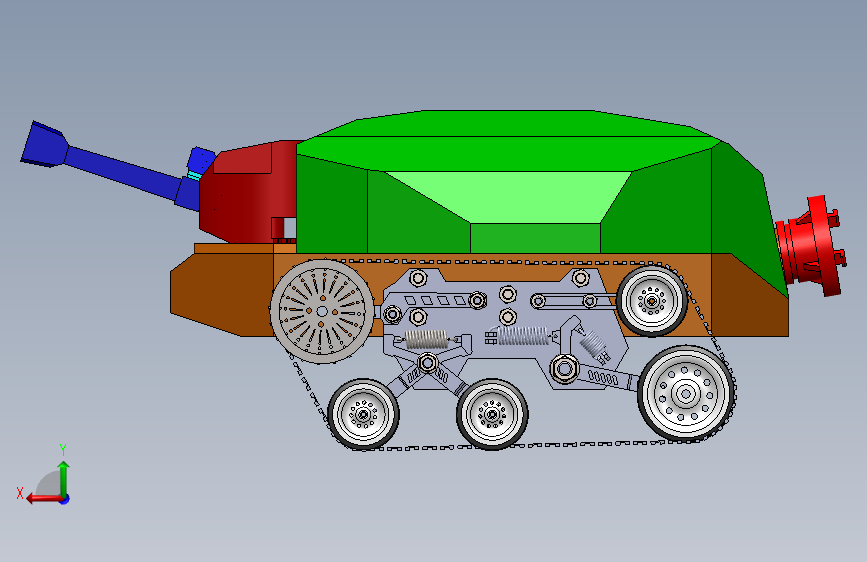The image size is (867, 562).
Task: Pick the upper-right idler wheel
Action: coord(652,301)
